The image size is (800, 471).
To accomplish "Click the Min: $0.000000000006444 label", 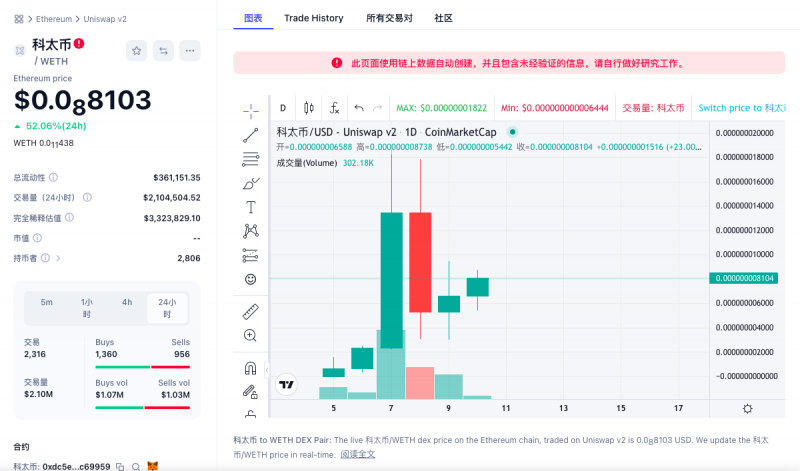I will click(x=555, y=108).
